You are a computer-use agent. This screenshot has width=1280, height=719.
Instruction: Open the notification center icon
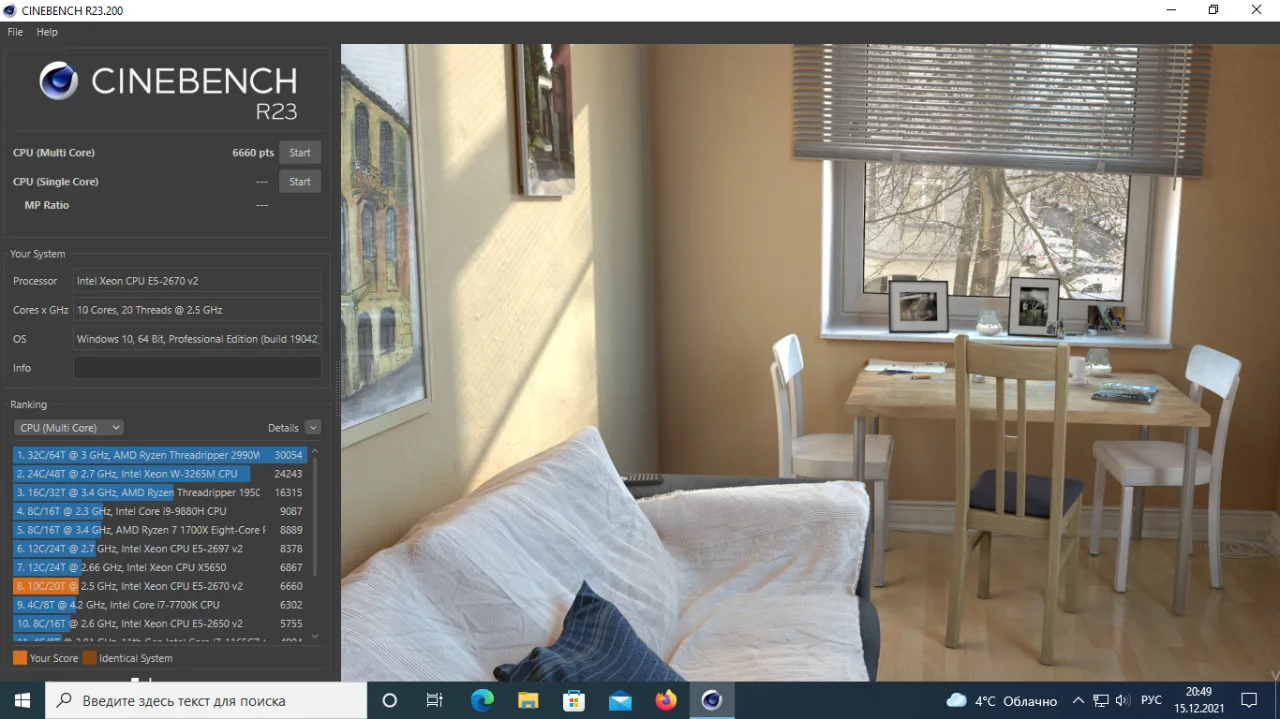coord(1249,700)
